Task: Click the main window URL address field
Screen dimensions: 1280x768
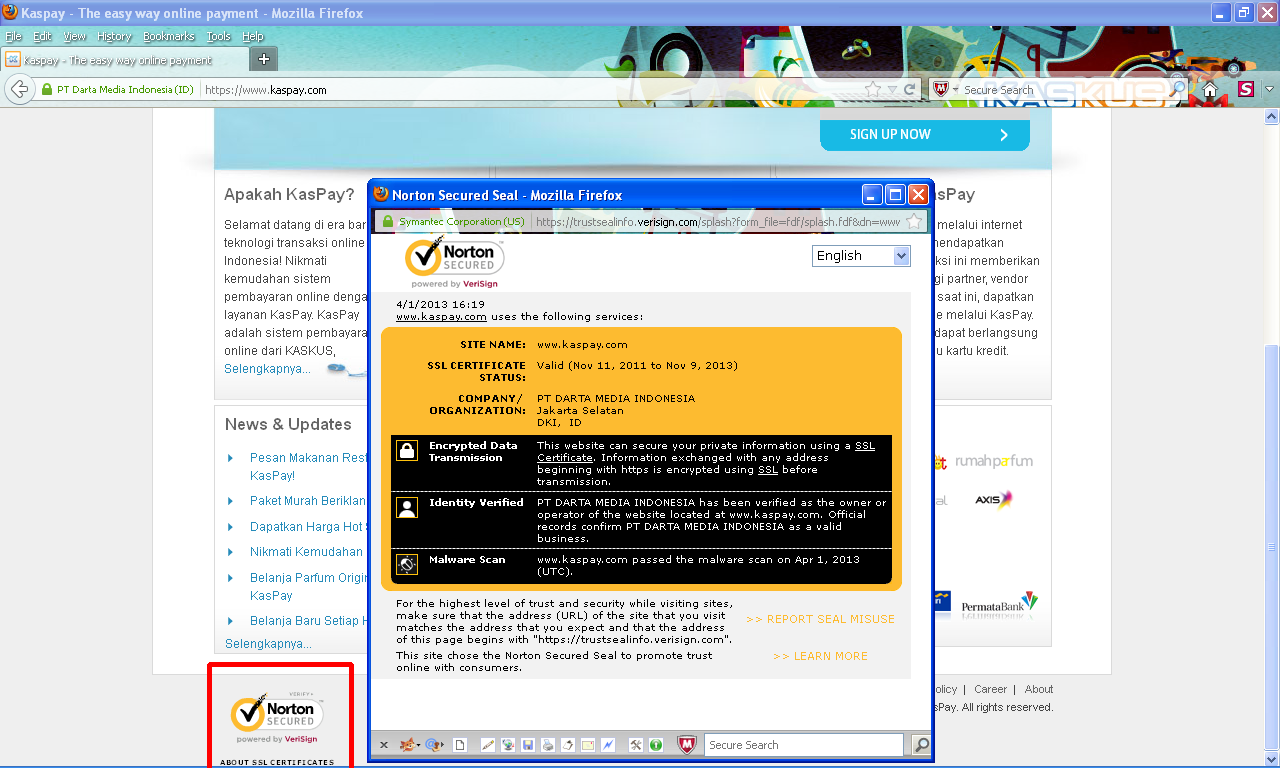Action: click(x=530, y=90)
